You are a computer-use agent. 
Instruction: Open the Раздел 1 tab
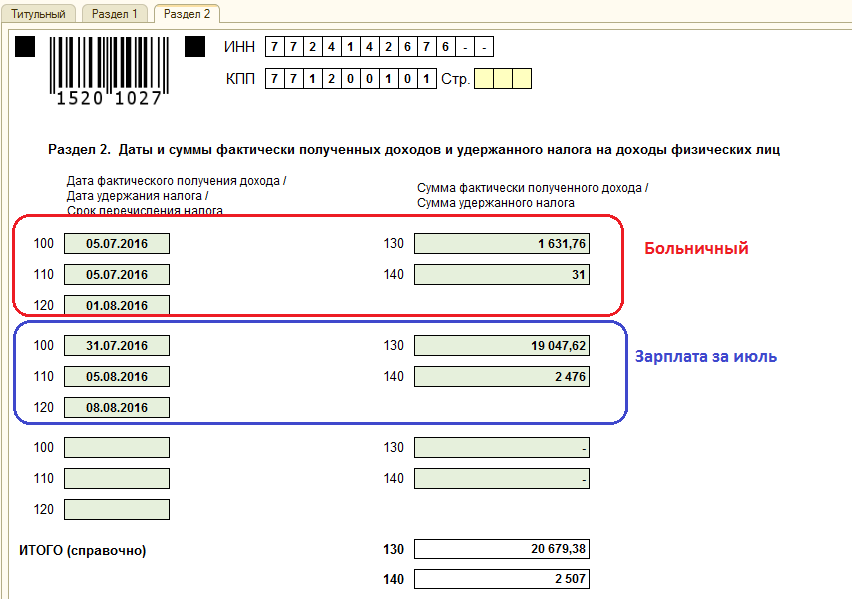(114, 14)
